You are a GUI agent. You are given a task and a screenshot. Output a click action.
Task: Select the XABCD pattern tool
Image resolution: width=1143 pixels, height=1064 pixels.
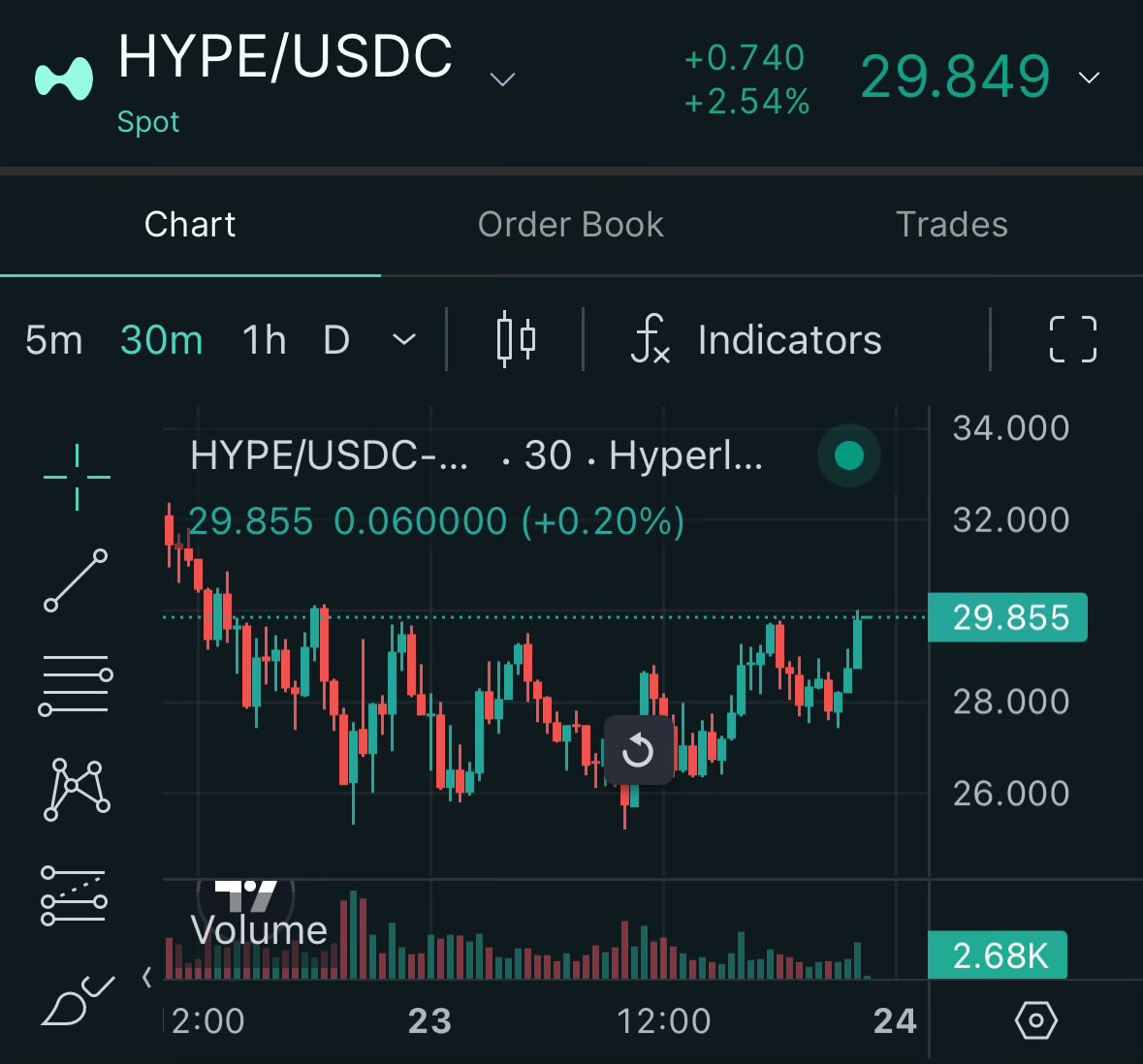pyautogui.click(x=77, y=789)
